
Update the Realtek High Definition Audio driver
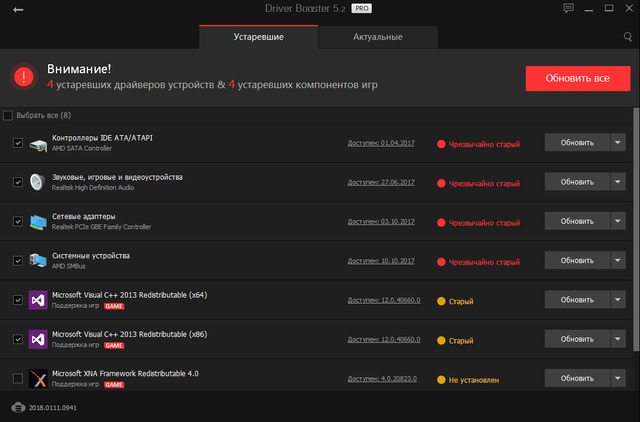click(577, 182)
